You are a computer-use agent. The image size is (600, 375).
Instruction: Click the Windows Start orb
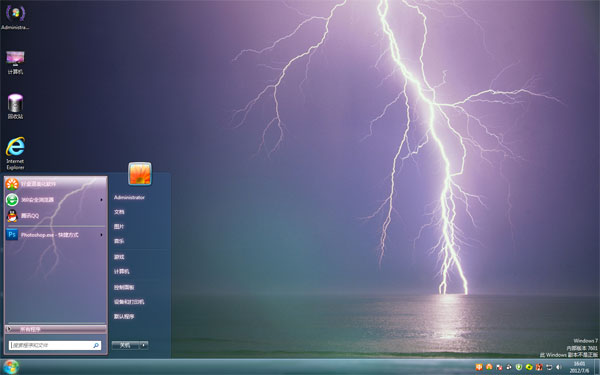(10, 367)
